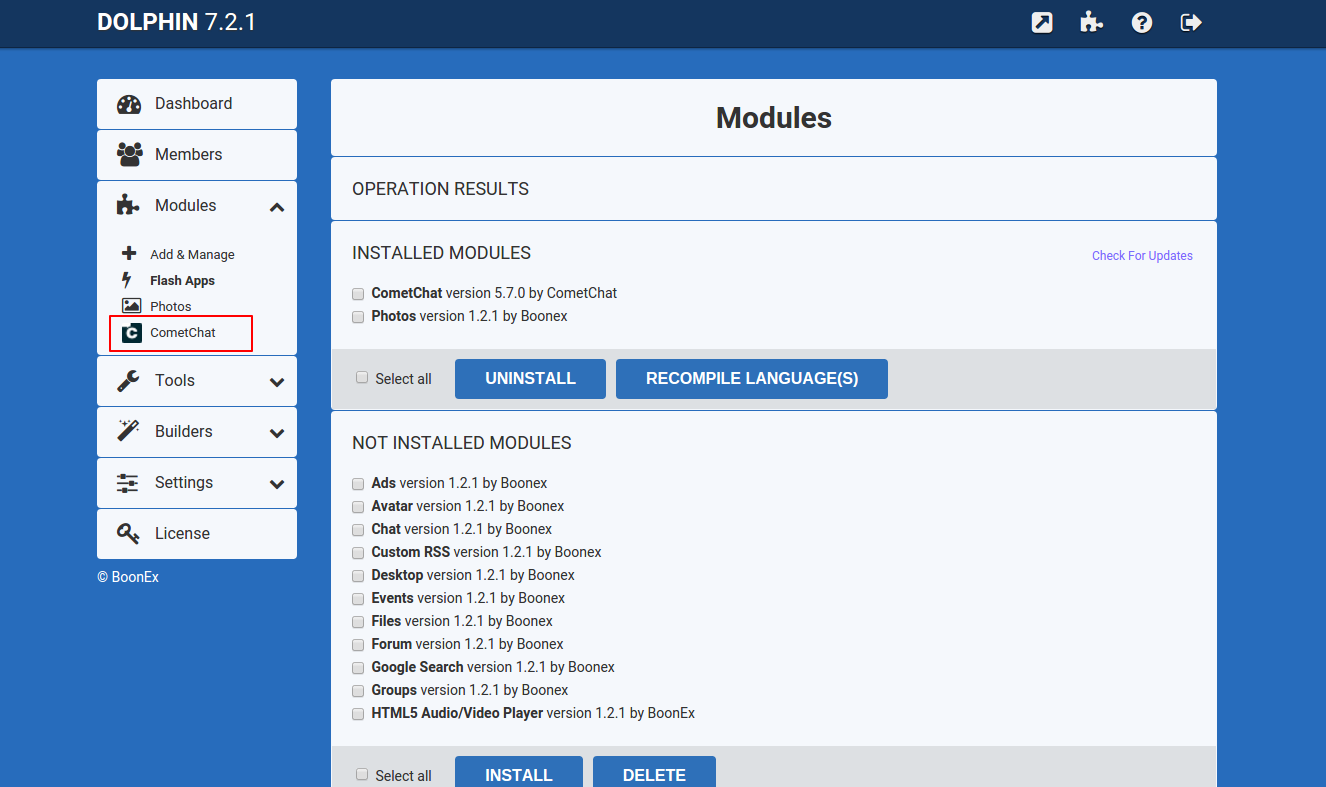Click the DELETE button

[654, 774]
